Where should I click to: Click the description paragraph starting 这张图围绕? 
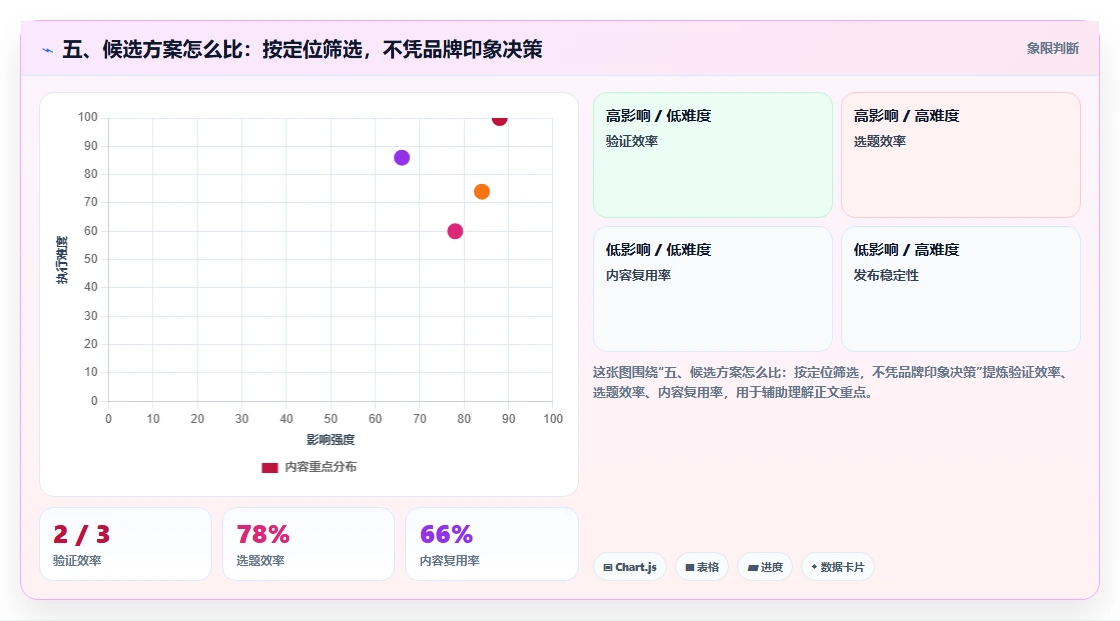point(831,382)
